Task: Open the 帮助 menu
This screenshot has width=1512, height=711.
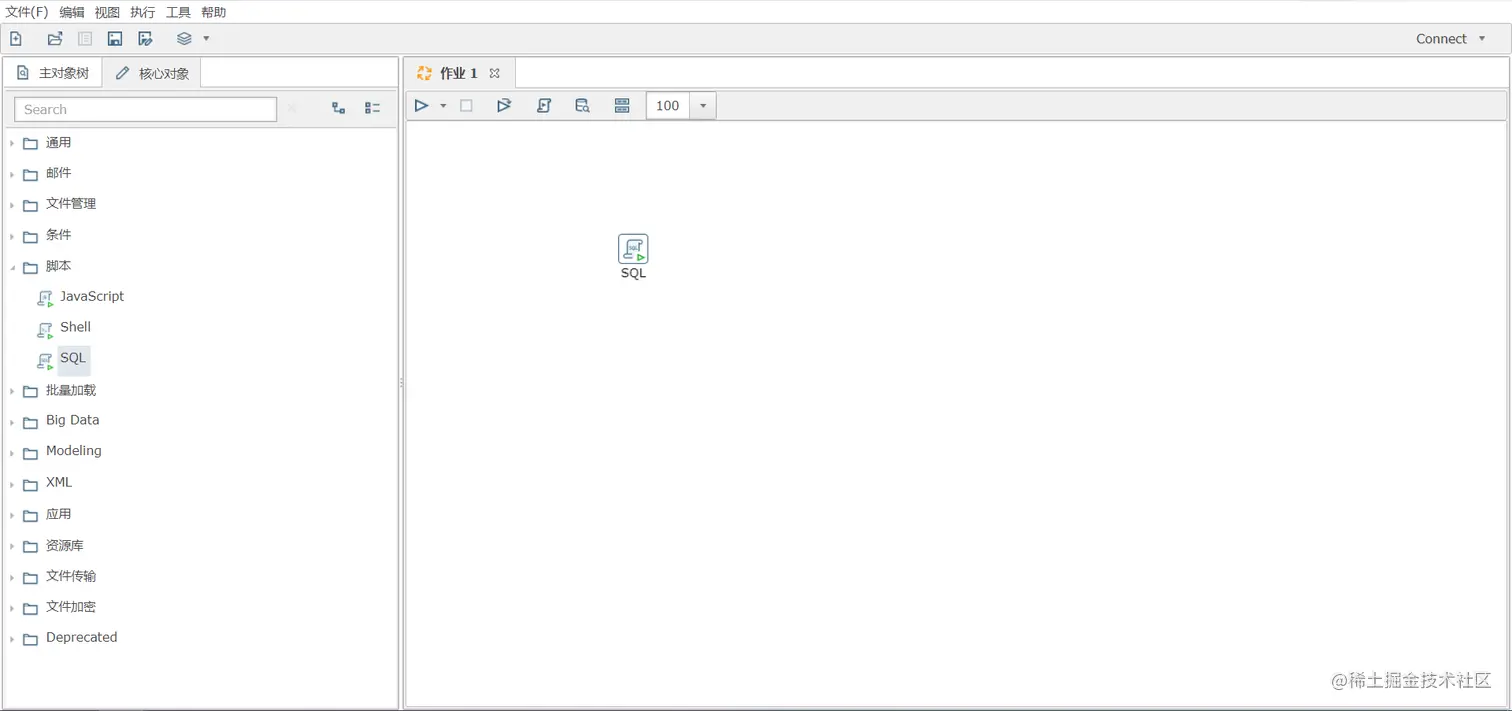Action: tap(214, 12)
